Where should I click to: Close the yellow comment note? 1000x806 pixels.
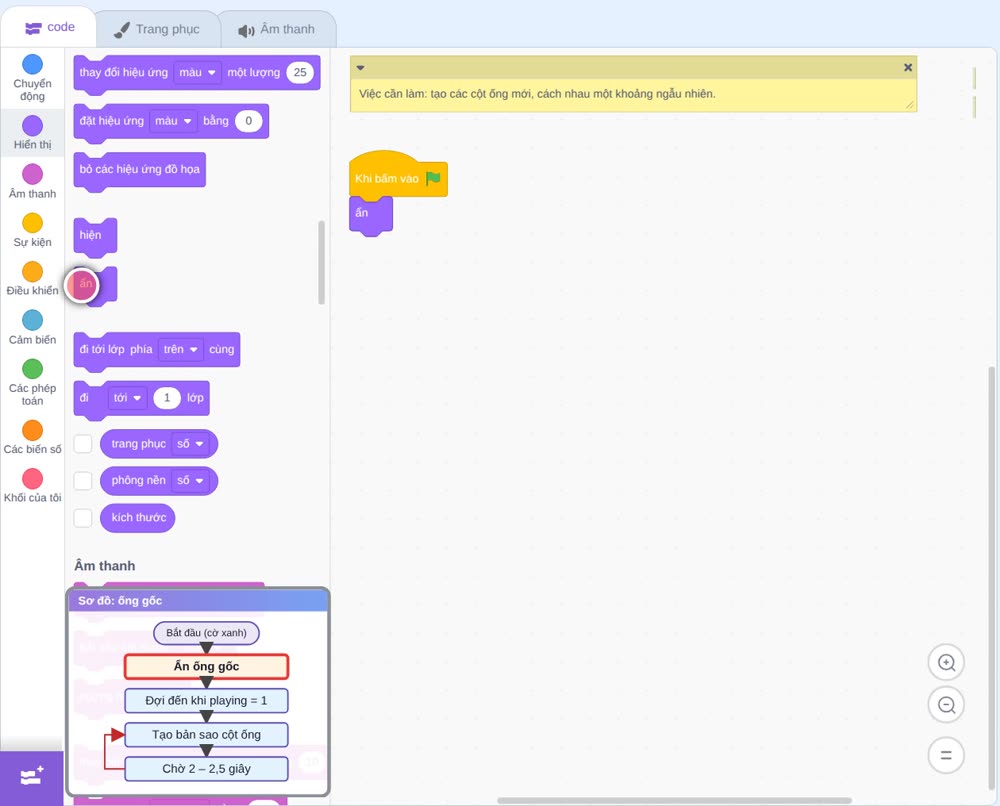click(x=908, y=68)
